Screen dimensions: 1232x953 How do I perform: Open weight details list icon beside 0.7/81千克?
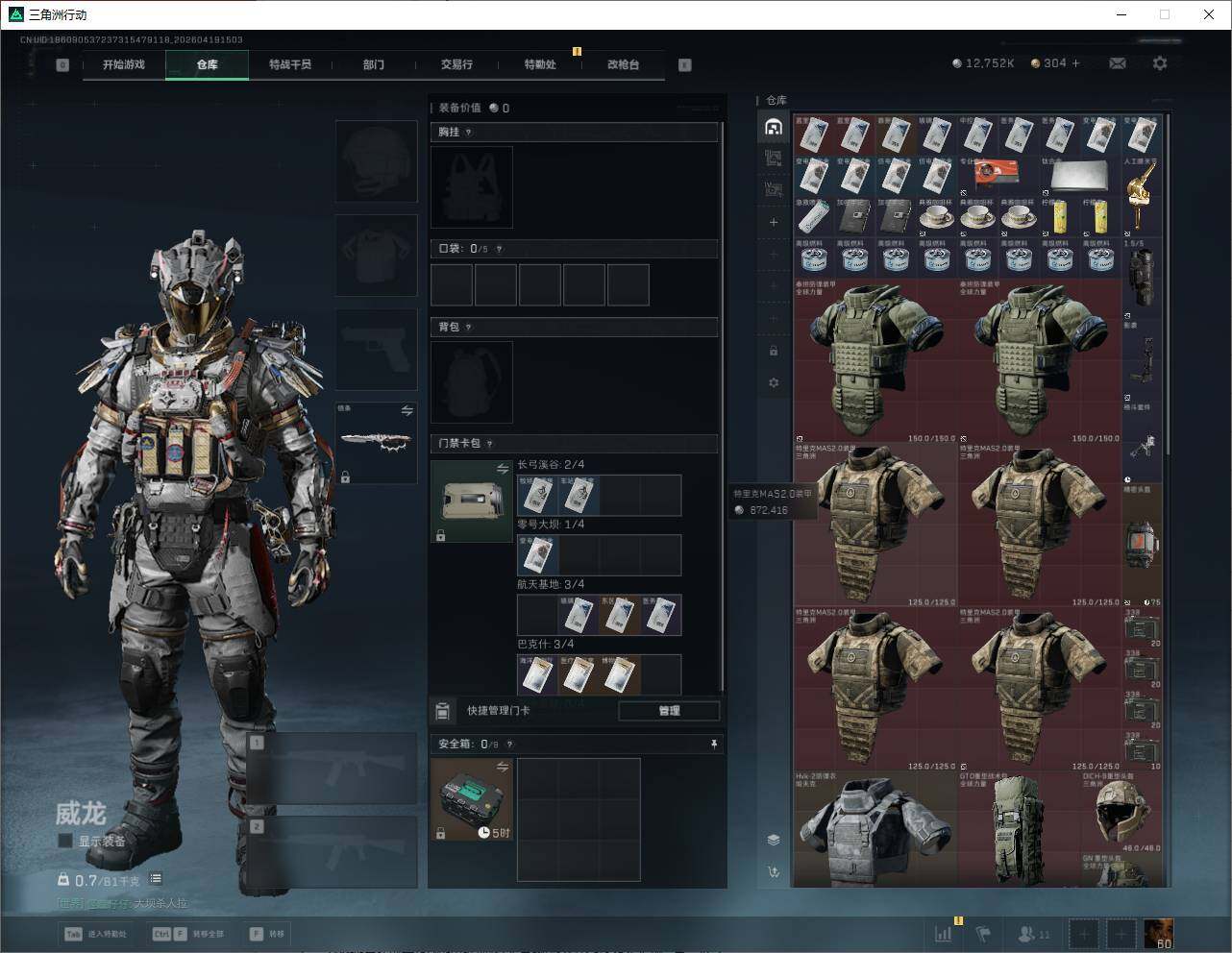156,879
